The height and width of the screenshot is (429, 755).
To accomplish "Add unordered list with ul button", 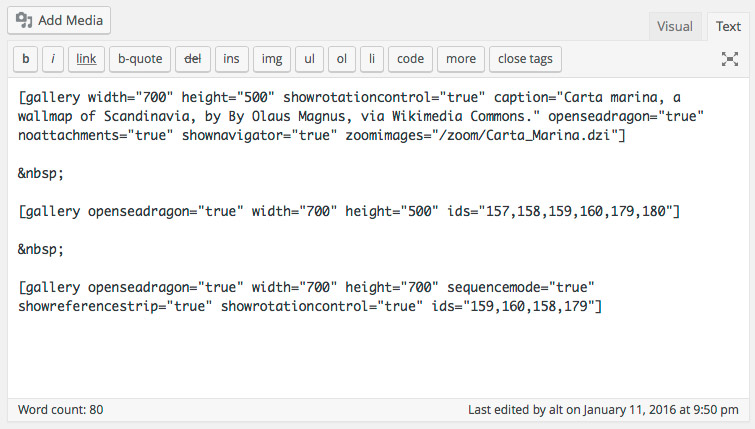I will tap(309, 59).
